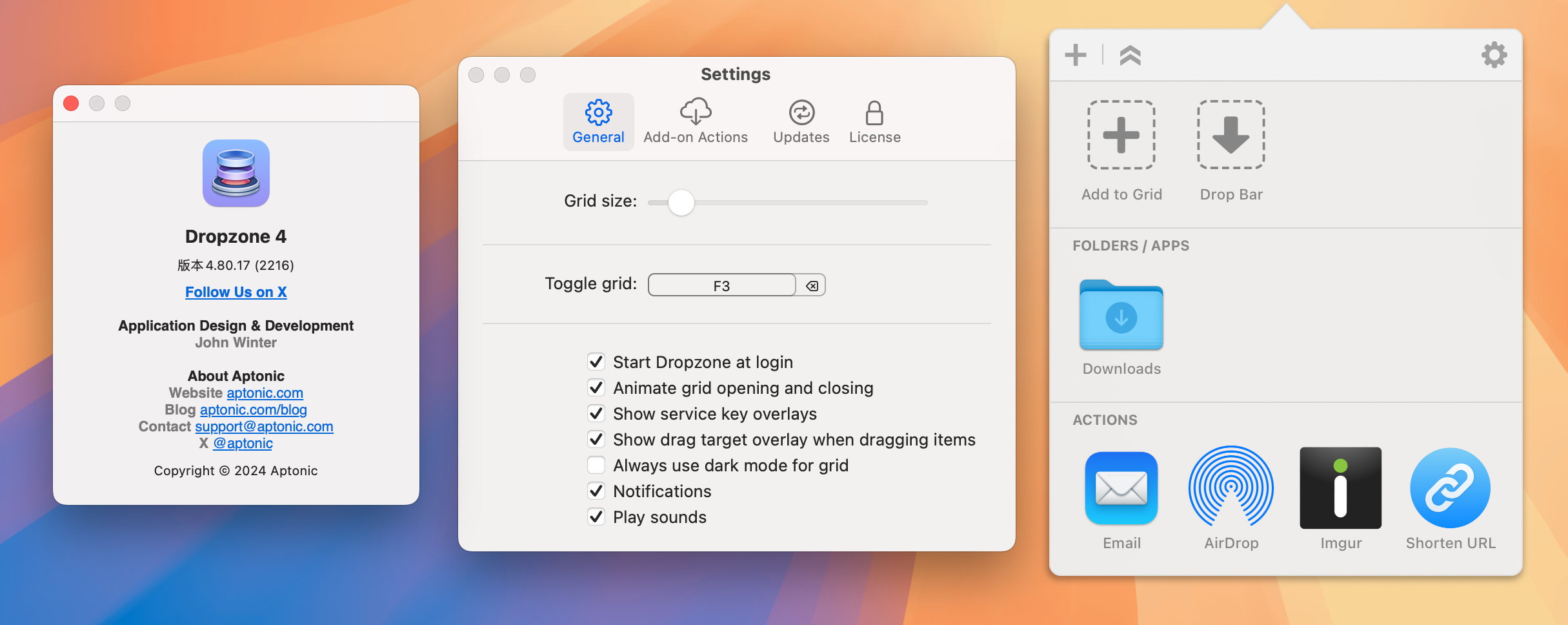Click the Dropzone 4 title text
Screen dimensions: 1568x625
pos(236,236)
